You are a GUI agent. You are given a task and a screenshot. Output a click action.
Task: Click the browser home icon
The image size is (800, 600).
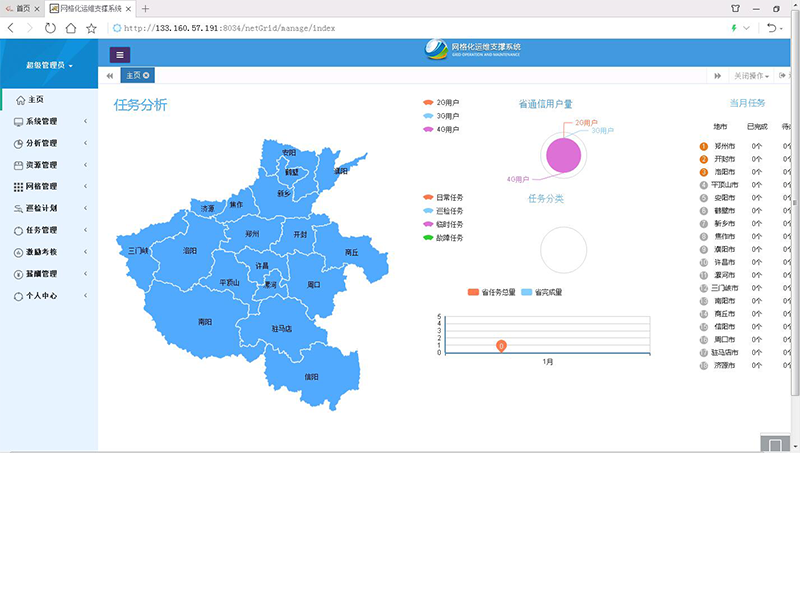pos(71,28)
